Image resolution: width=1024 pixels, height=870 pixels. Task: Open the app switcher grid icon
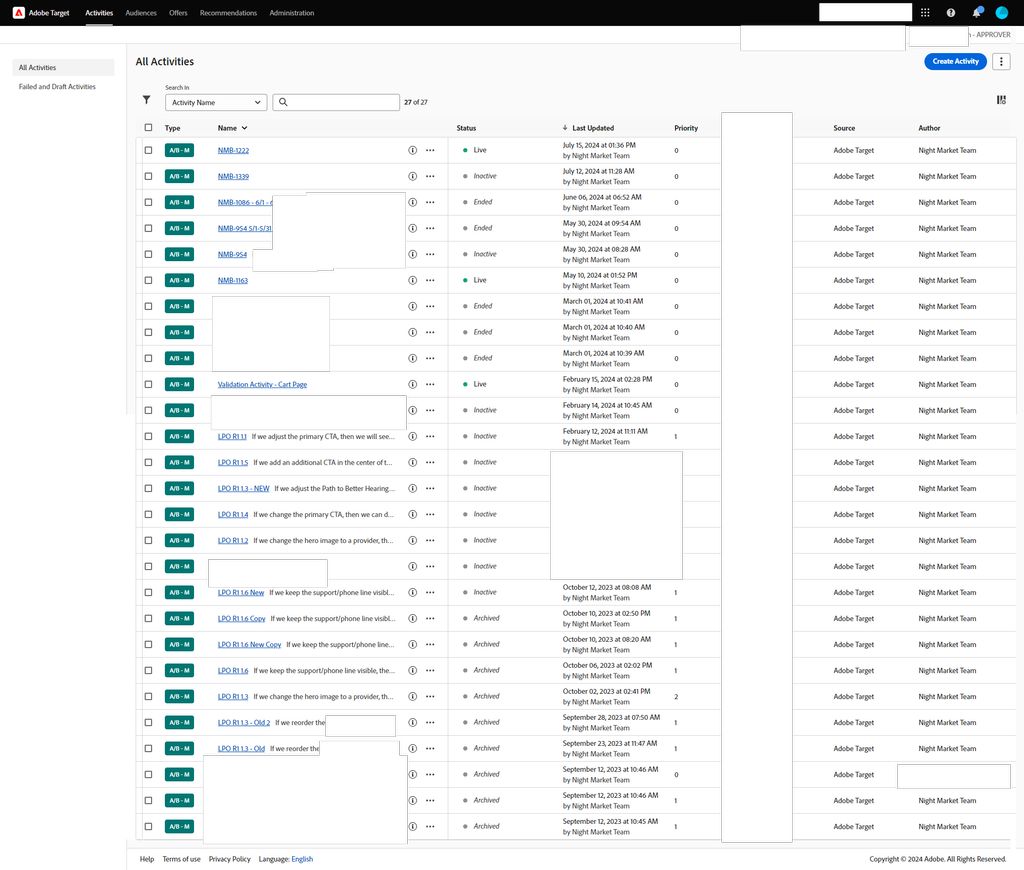tap(925, 13)
